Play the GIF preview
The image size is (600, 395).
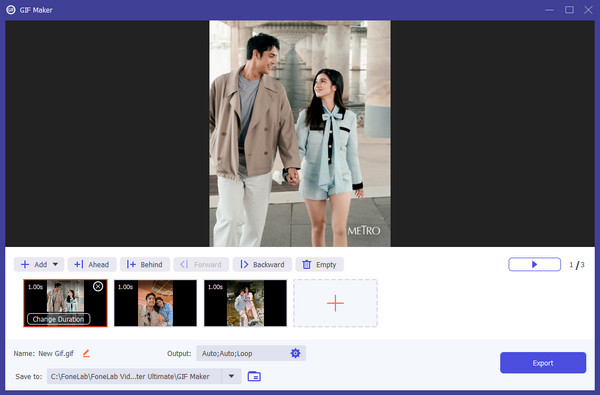[534, 264]
